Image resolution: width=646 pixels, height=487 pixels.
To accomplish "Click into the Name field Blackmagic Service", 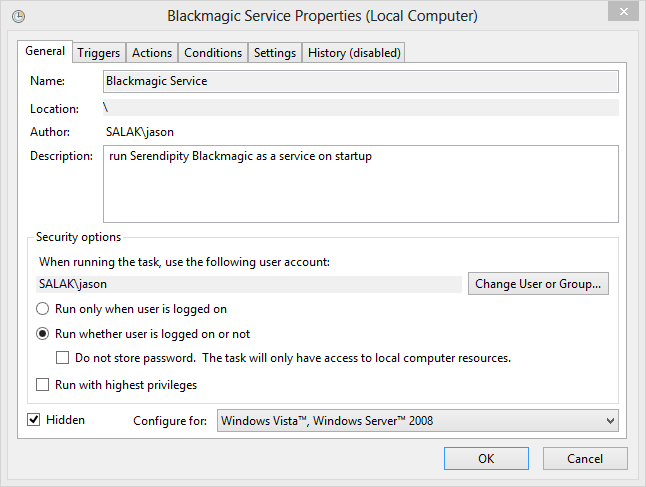I will pos(360,81).
